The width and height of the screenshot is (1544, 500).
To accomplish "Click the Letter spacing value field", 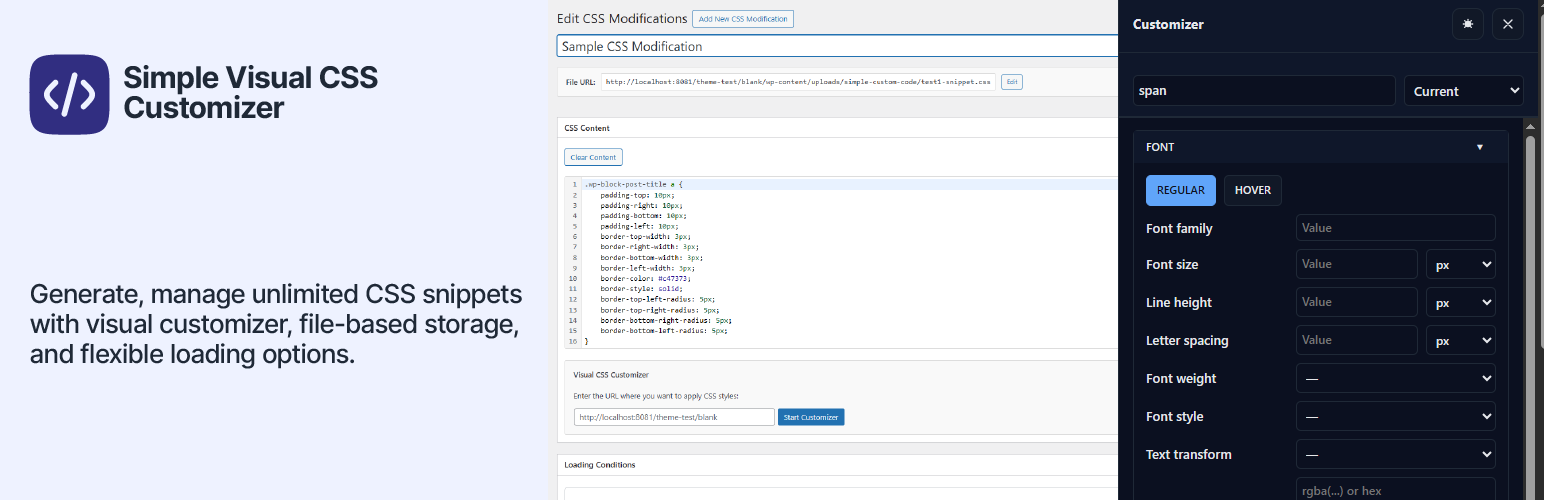I will pyautogui.click(x=1357, y=340).
